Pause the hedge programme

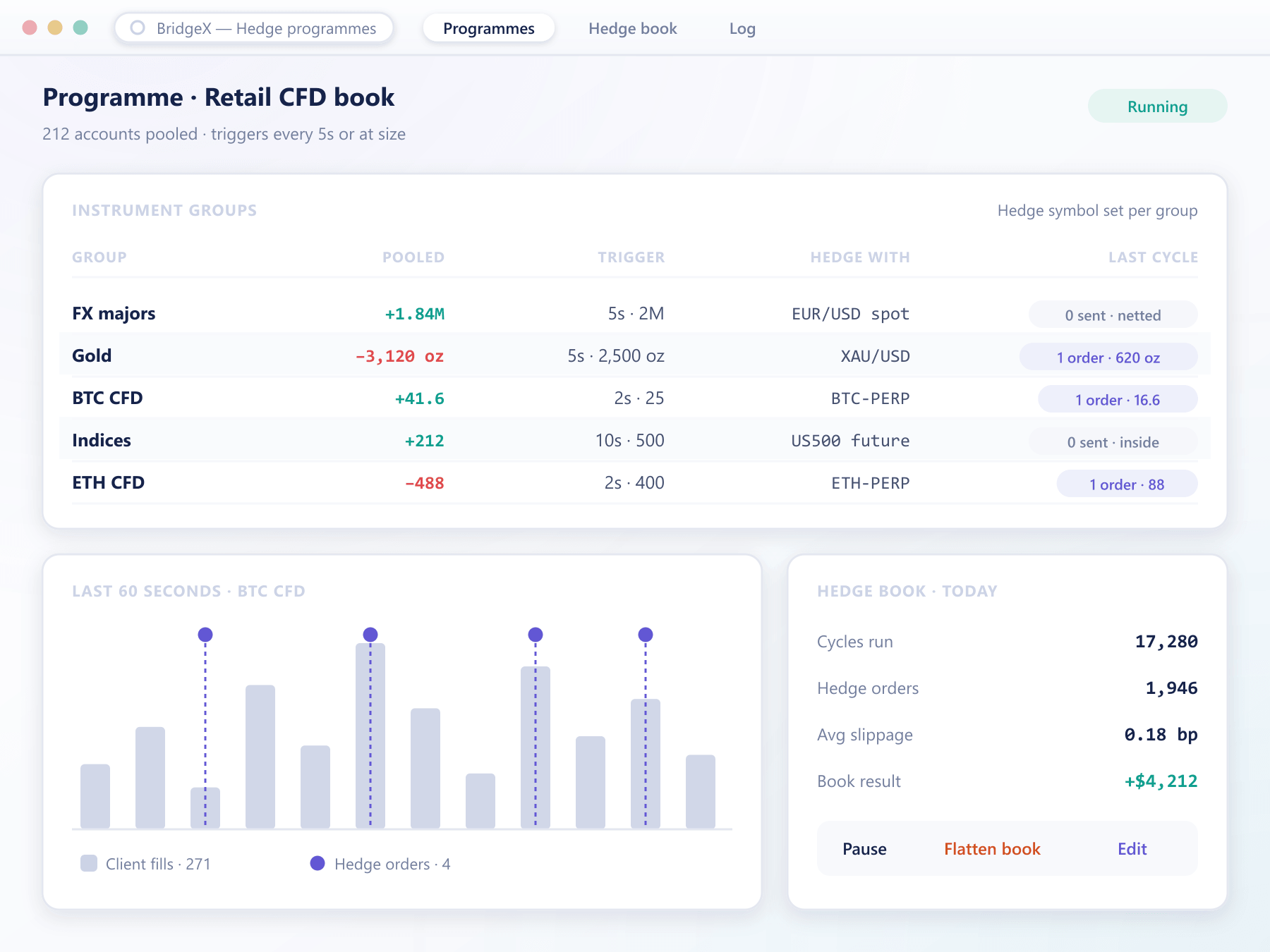(x=864, y=849)
